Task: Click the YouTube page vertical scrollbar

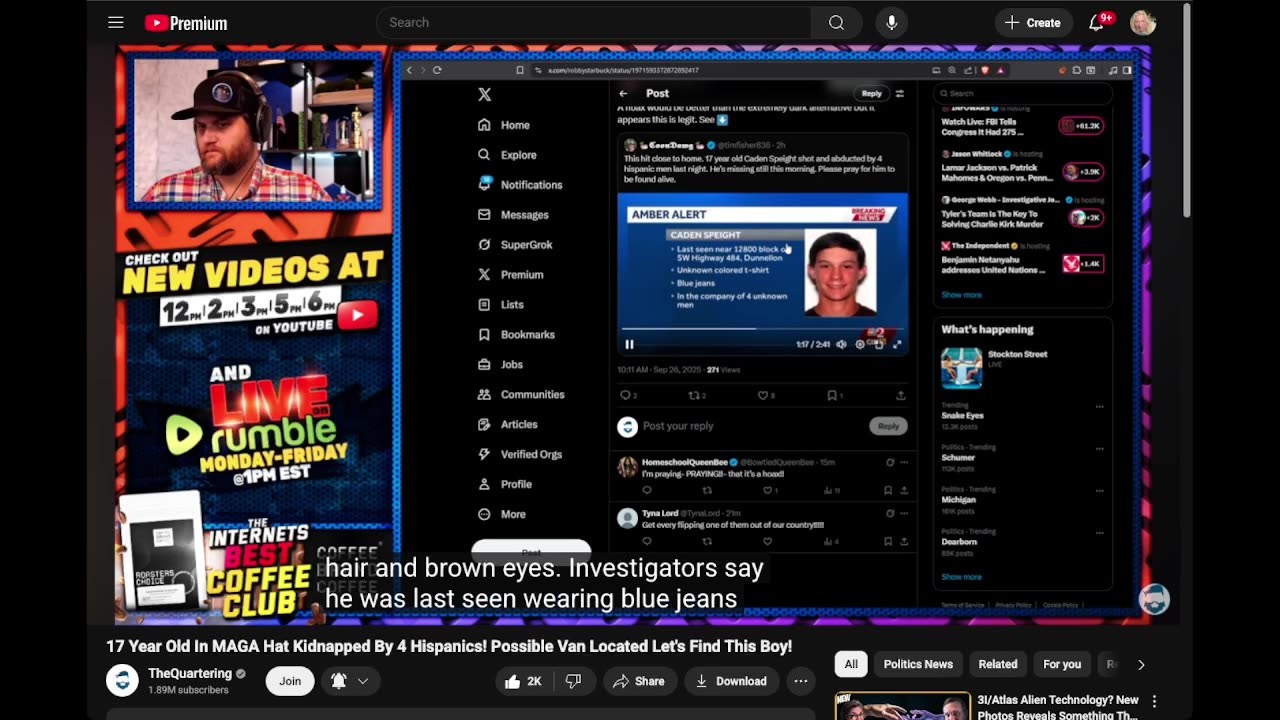Action: (x=1186, y=110)
